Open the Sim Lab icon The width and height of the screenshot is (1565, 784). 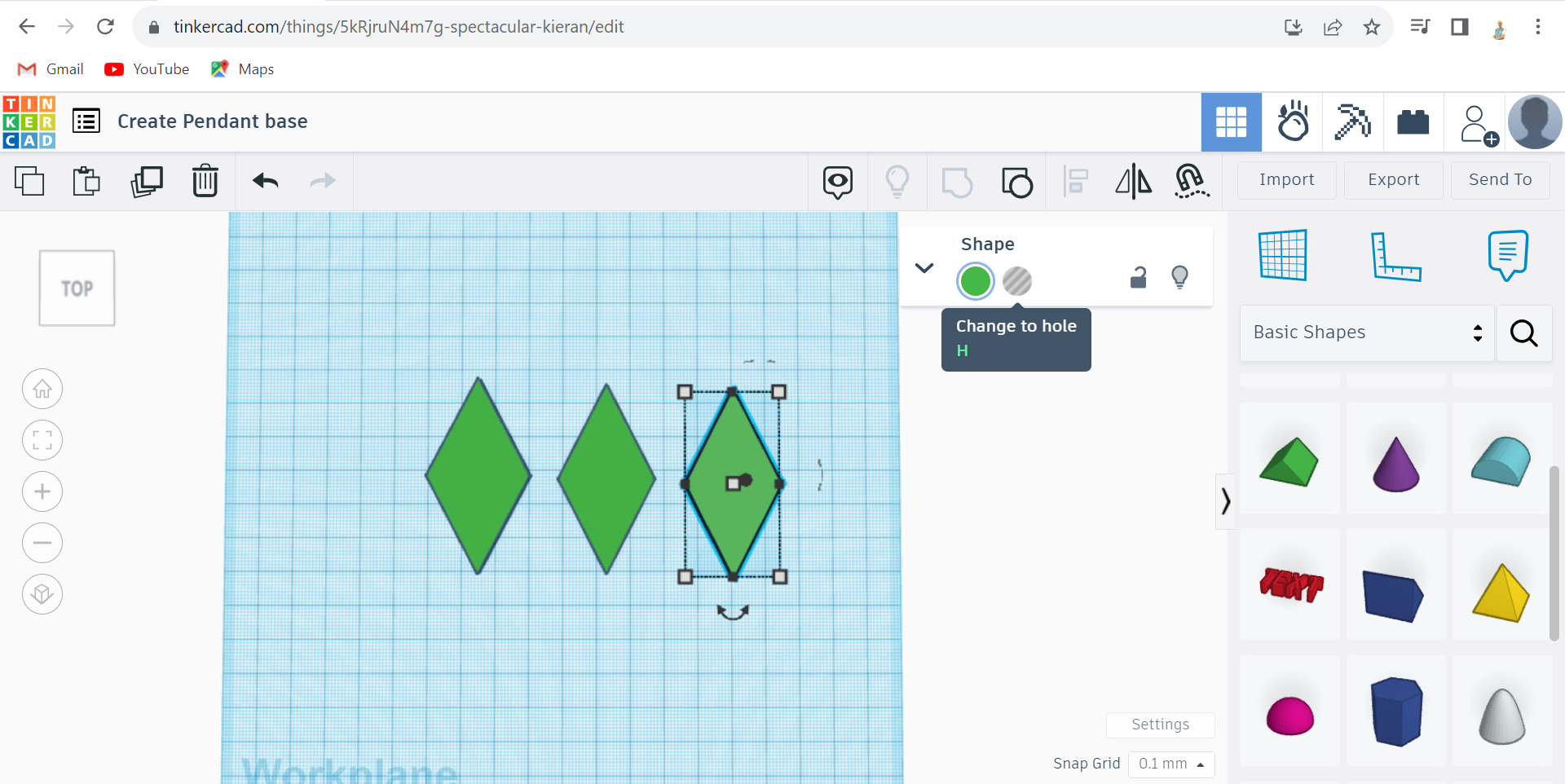pyautogui.click(x=1293, y=122)
